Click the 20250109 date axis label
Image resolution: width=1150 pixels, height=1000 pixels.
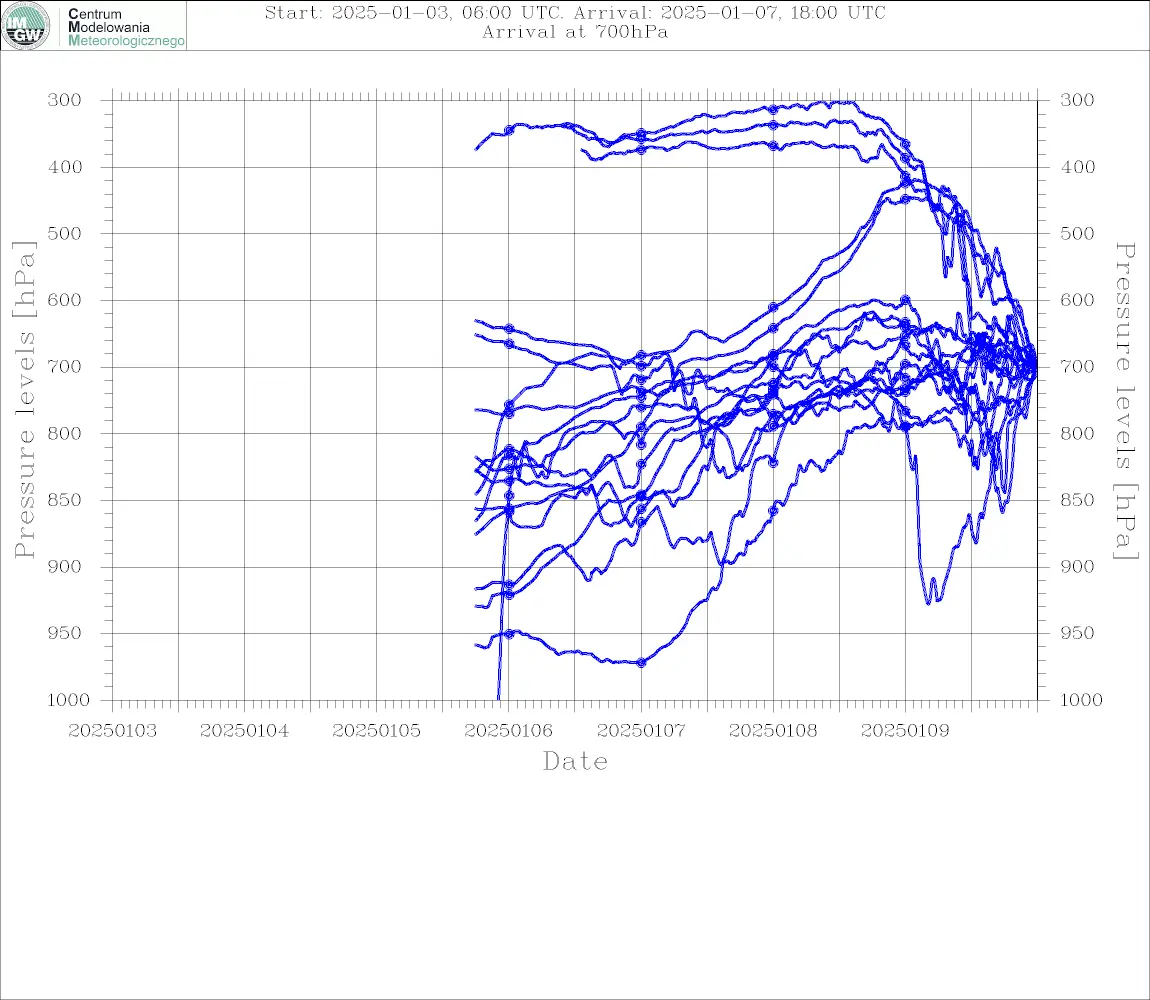click(905, 731)
